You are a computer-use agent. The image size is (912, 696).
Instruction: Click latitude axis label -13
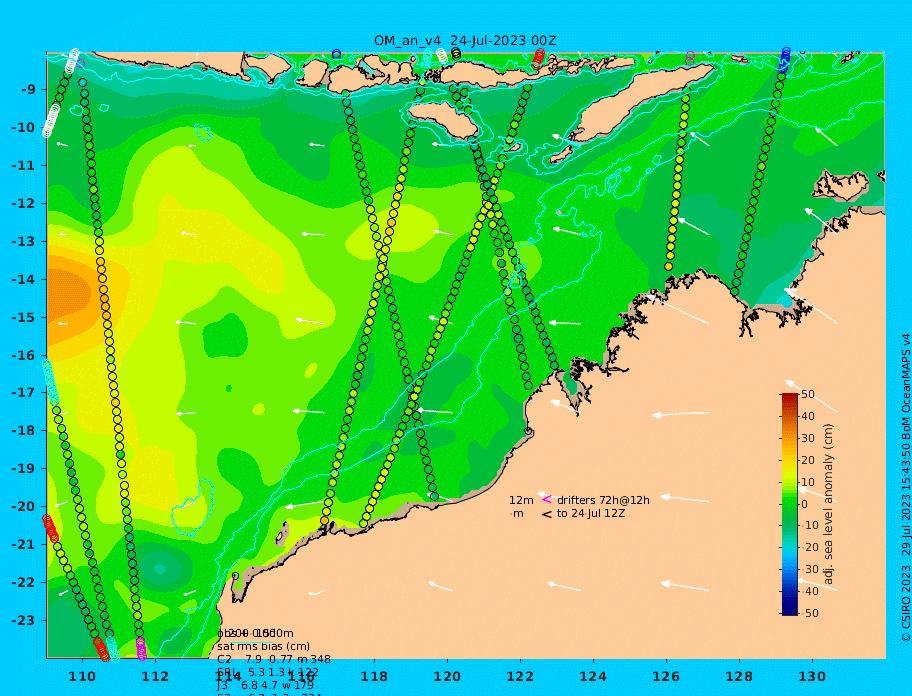pos(23,241)
